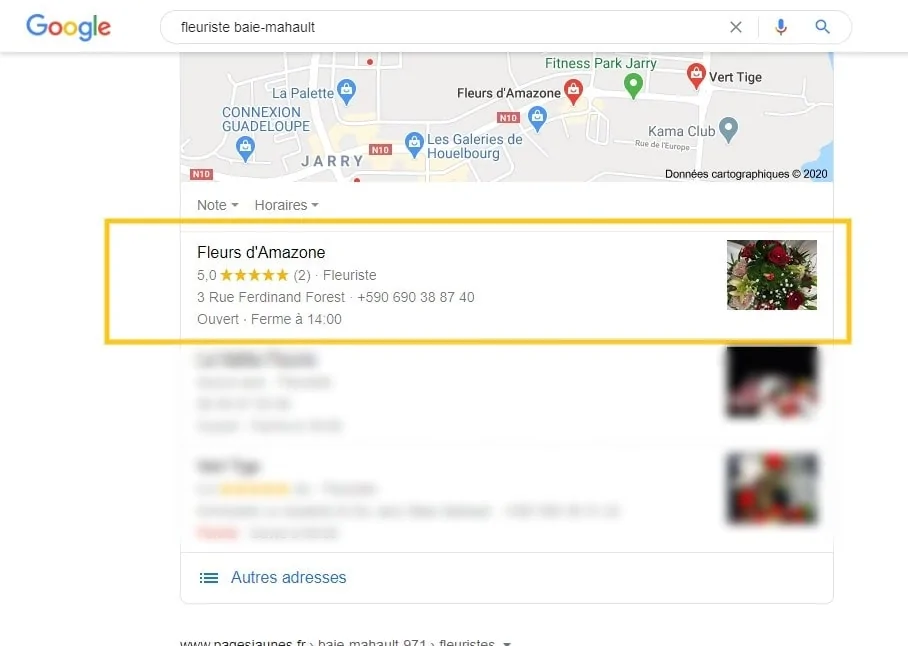
Task: Click the magnifying glass search button
Action: 822,27
